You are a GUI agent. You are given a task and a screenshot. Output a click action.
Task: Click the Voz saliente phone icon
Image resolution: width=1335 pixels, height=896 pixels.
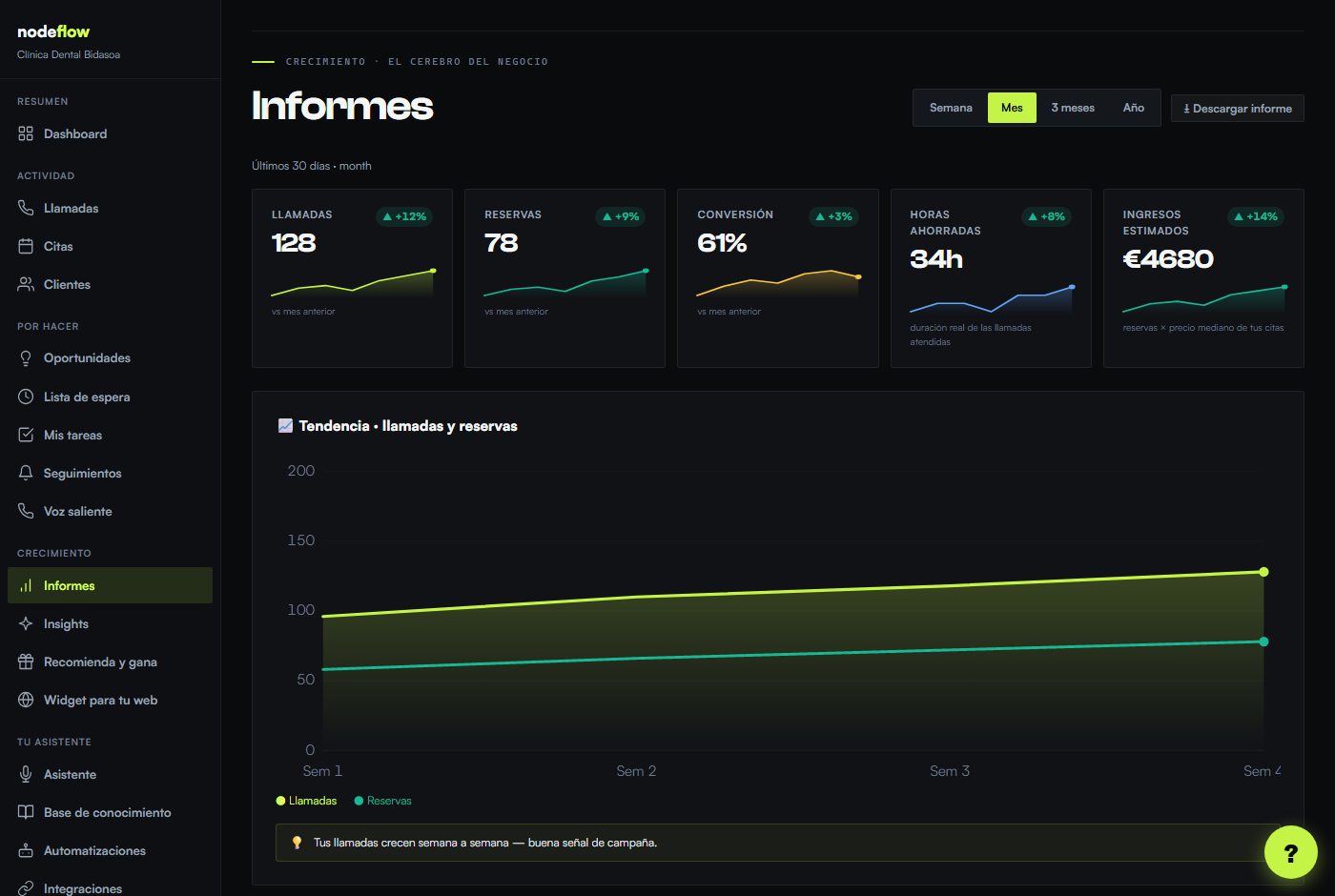(x=26, y=511)
